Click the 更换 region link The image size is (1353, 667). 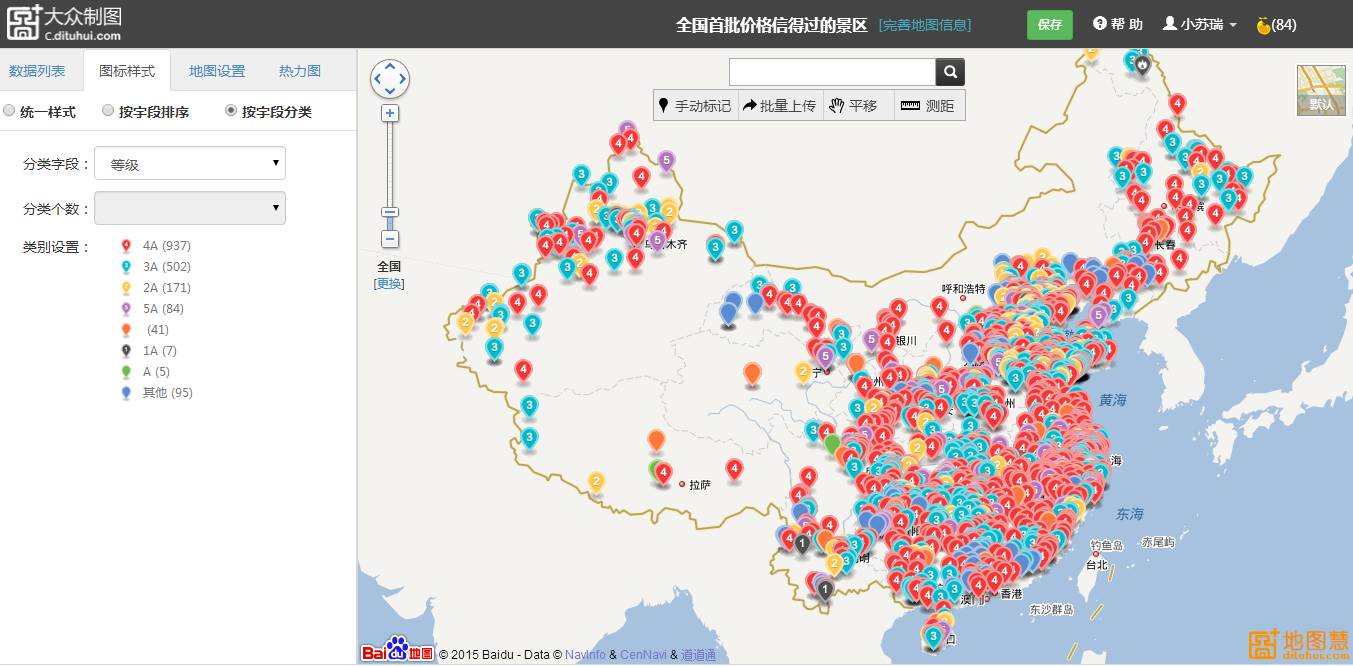point(389,284)
